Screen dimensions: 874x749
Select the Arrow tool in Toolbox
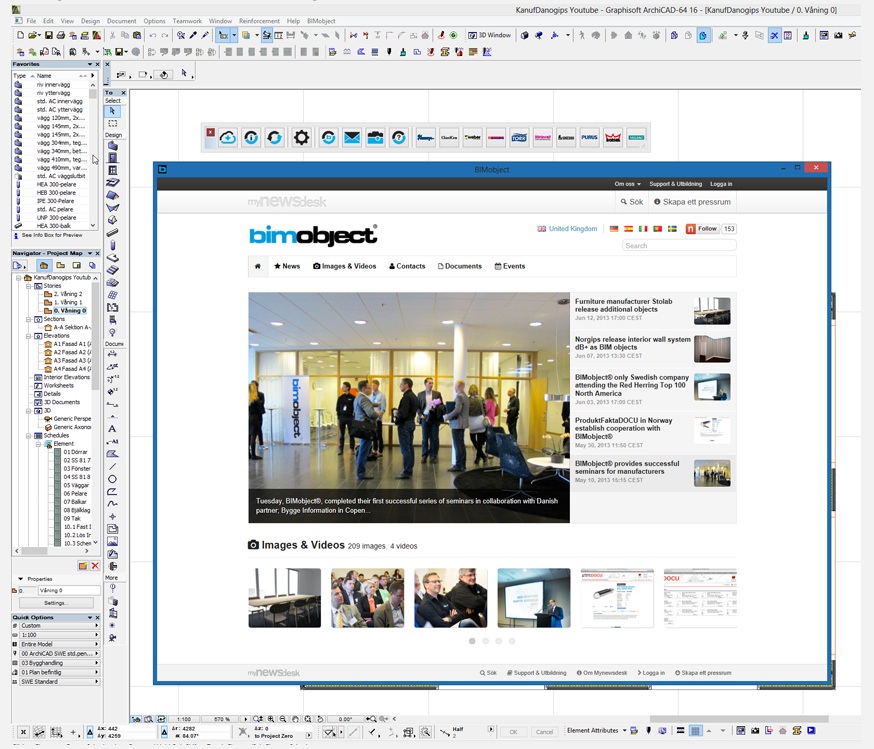tap(113, 111)
